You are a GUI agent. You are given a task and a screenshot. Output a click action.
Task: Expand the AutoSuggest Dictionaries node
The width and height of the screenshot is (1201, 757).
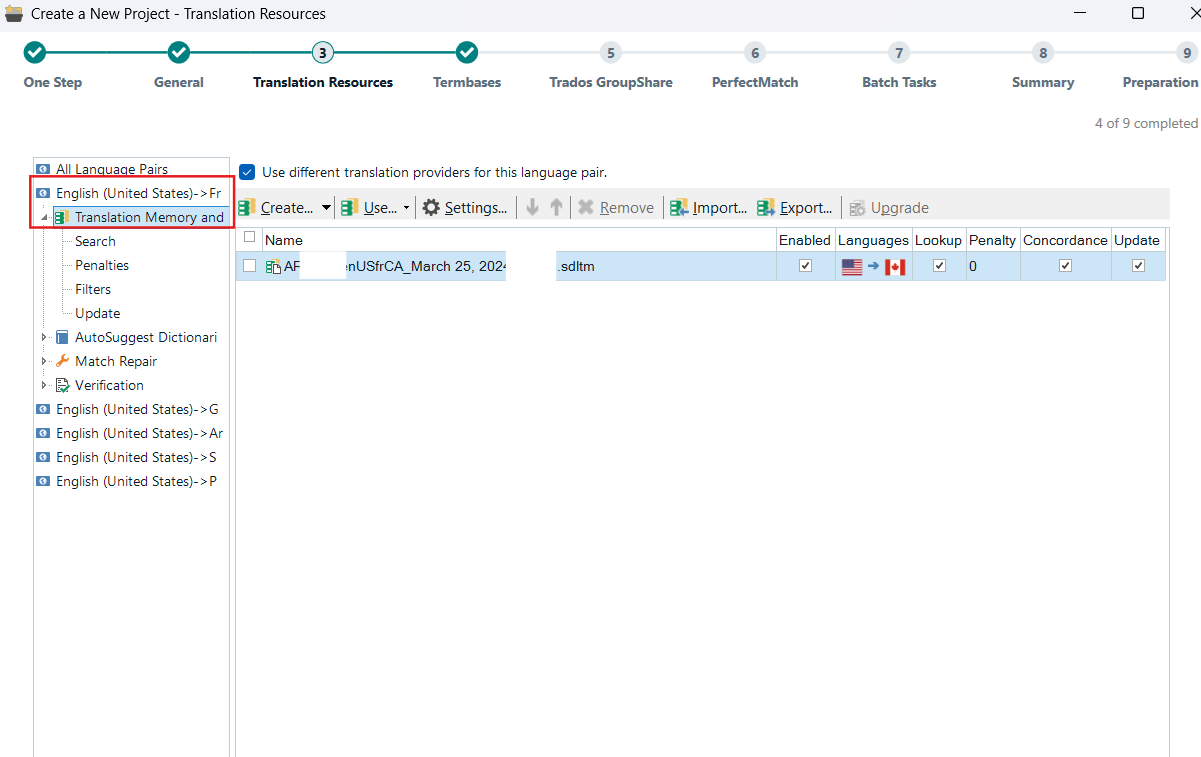tap(44, 337)
